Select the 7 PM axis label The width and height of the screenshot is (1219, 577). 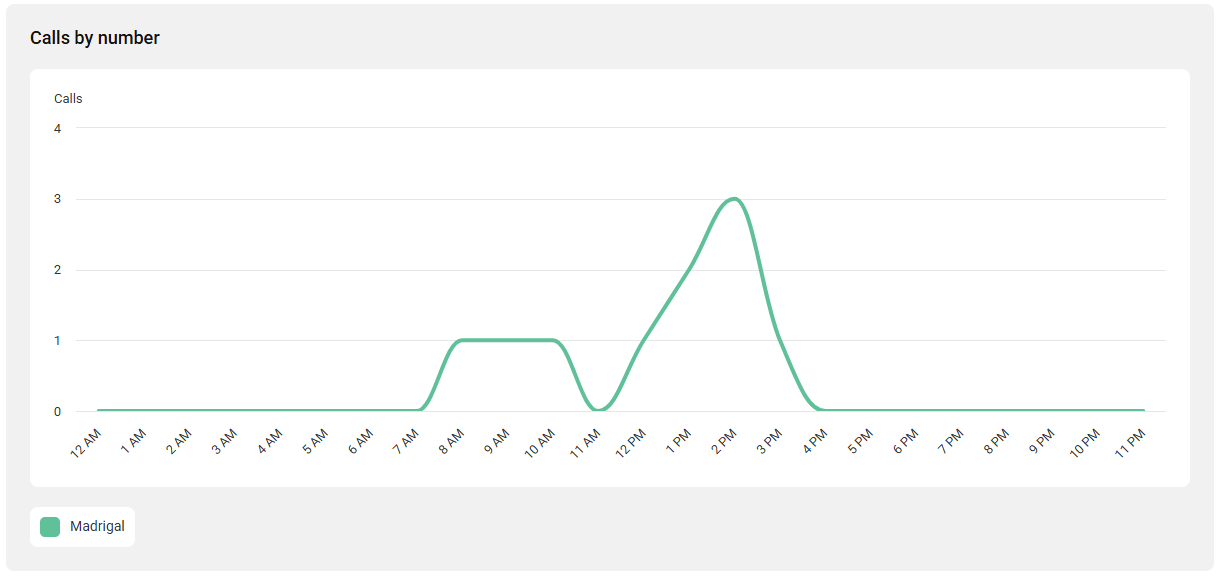[x=950, y=441]
